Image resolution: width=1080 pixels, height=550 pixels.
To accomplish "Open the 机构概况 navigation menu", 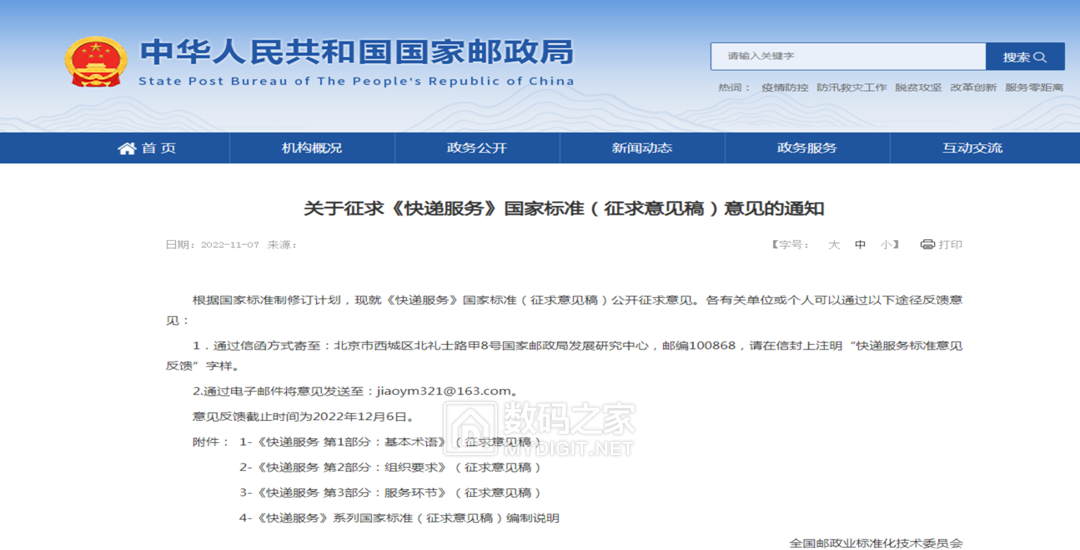I will click(312, 148).
